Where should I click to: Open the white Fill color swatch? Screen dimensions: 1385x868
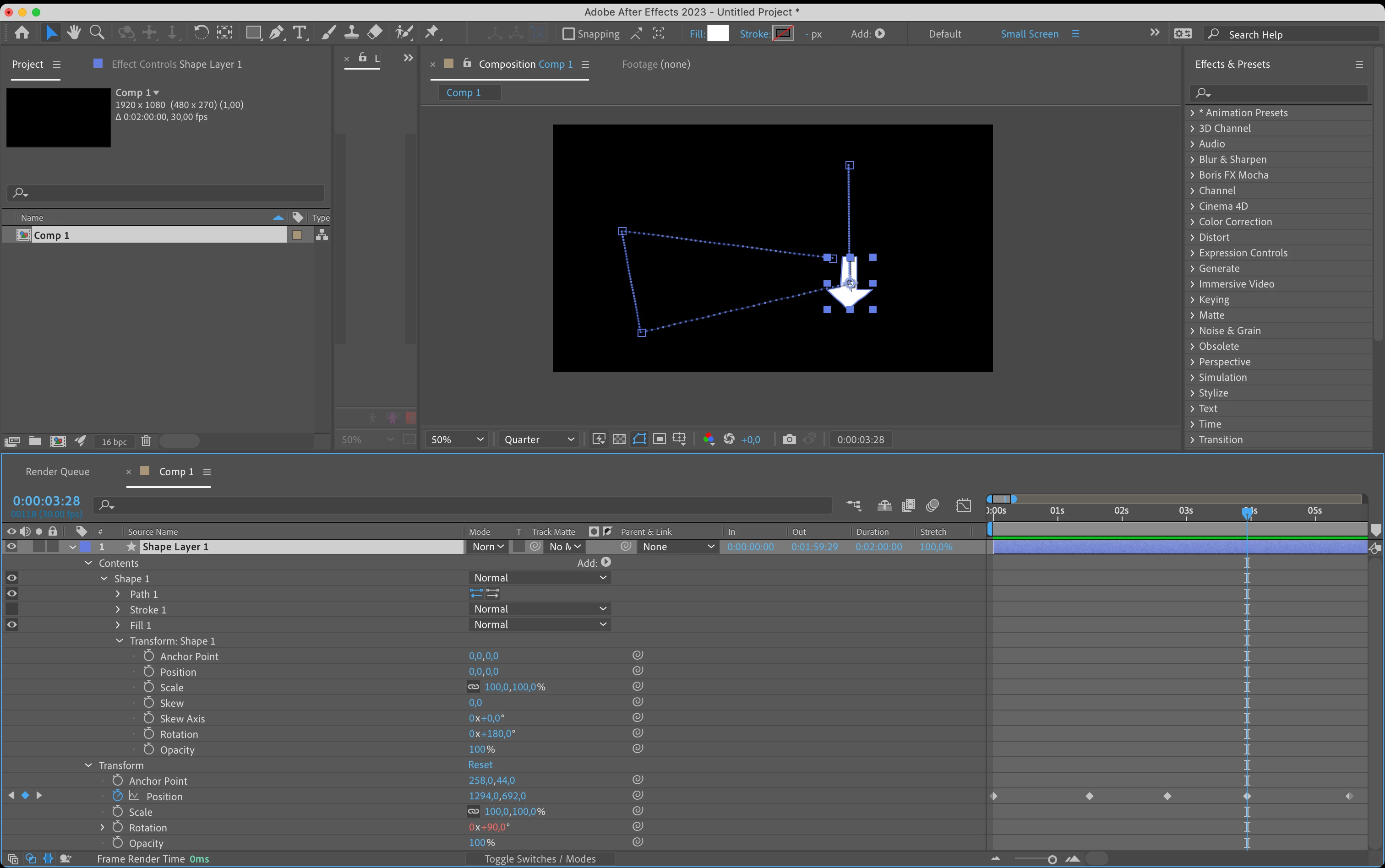click(x=718, y=33)
